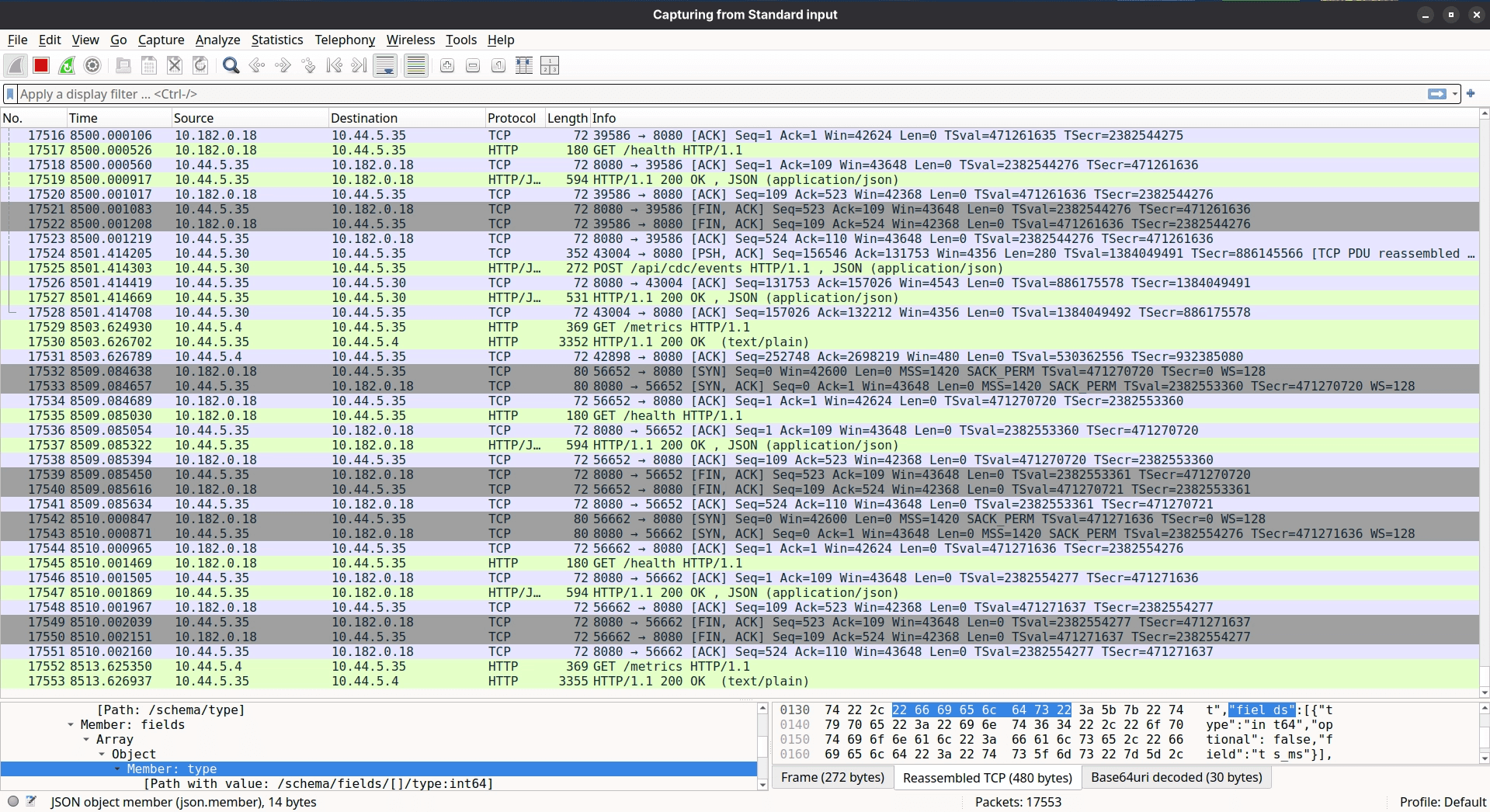Open the View menu

pos(85,40)
